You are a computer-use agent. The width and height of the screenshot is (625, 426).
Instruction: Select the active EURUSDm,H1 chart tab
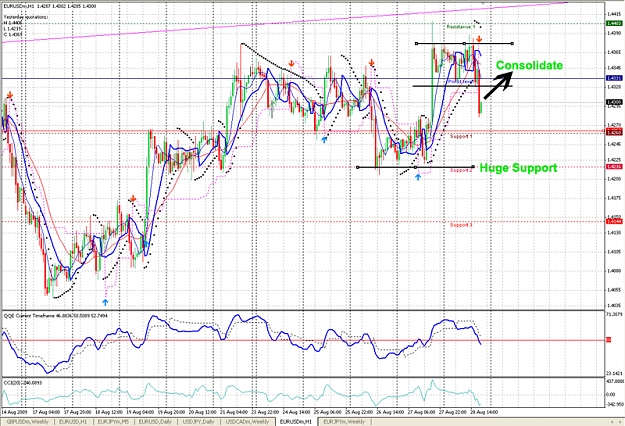pos(295,422)
